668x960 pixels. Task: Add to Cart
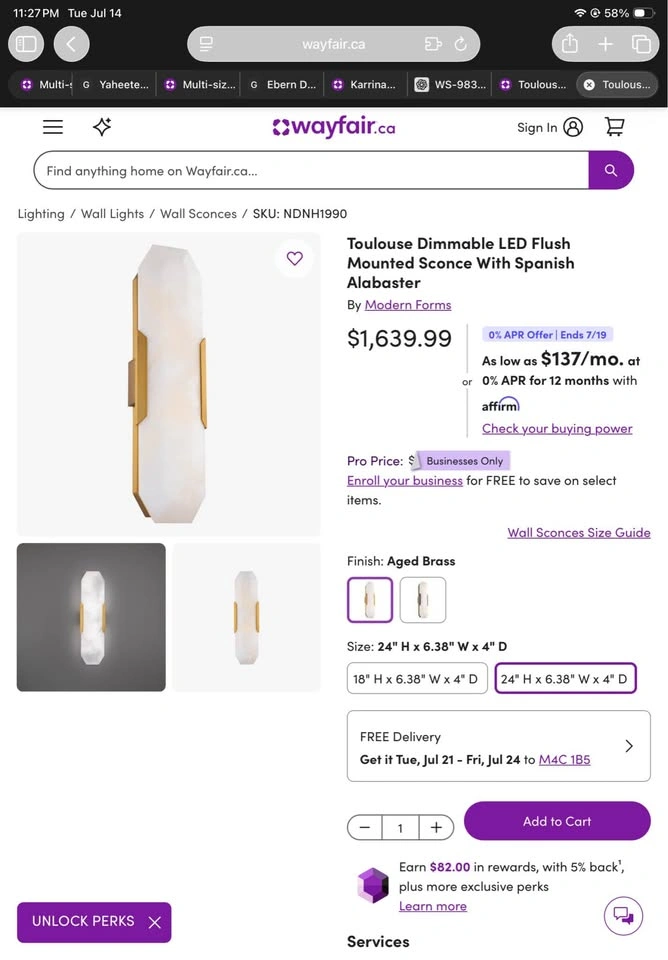(x=557, y=821)
